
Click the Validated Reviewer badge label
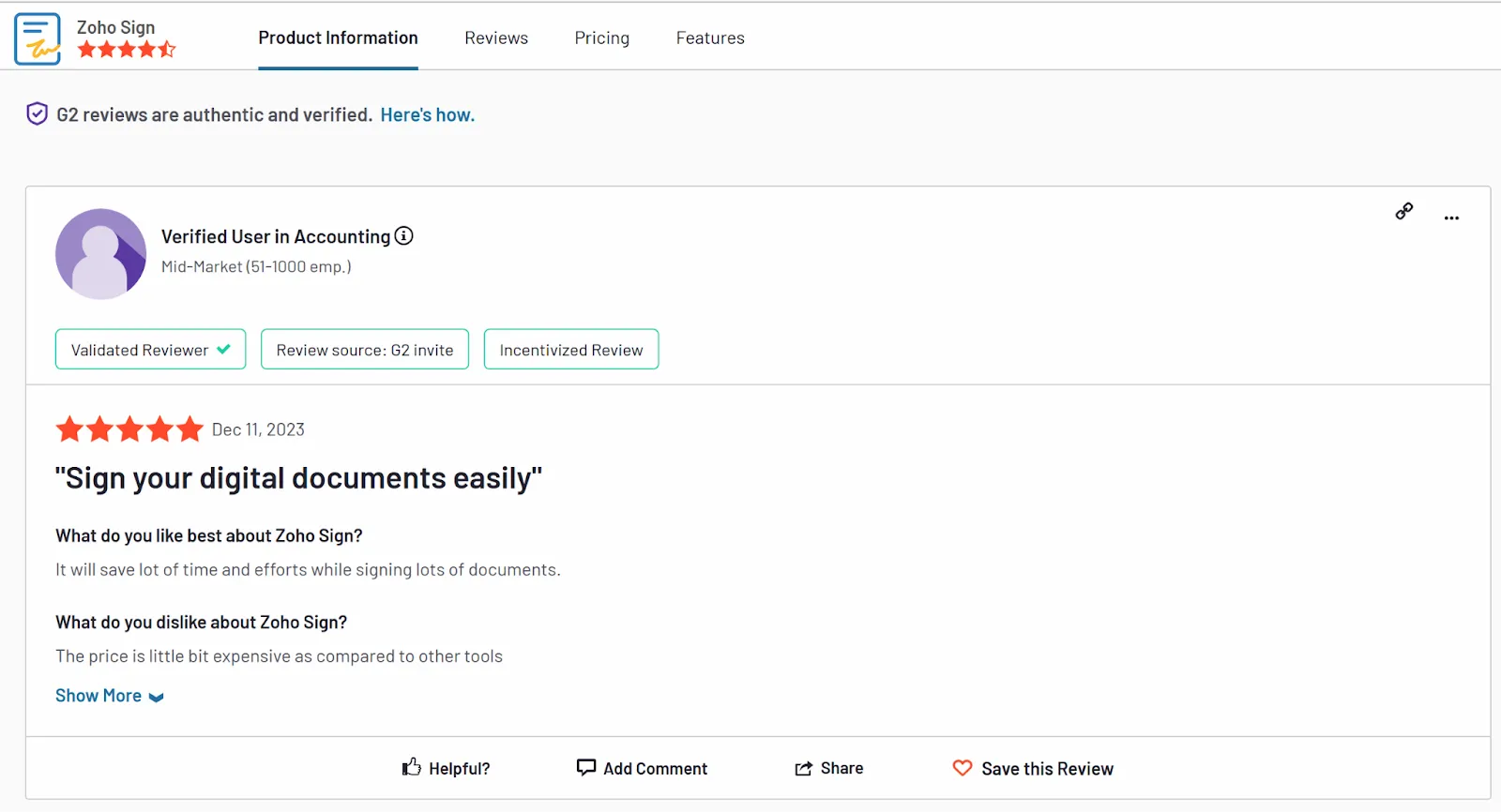tap(140, 350)
